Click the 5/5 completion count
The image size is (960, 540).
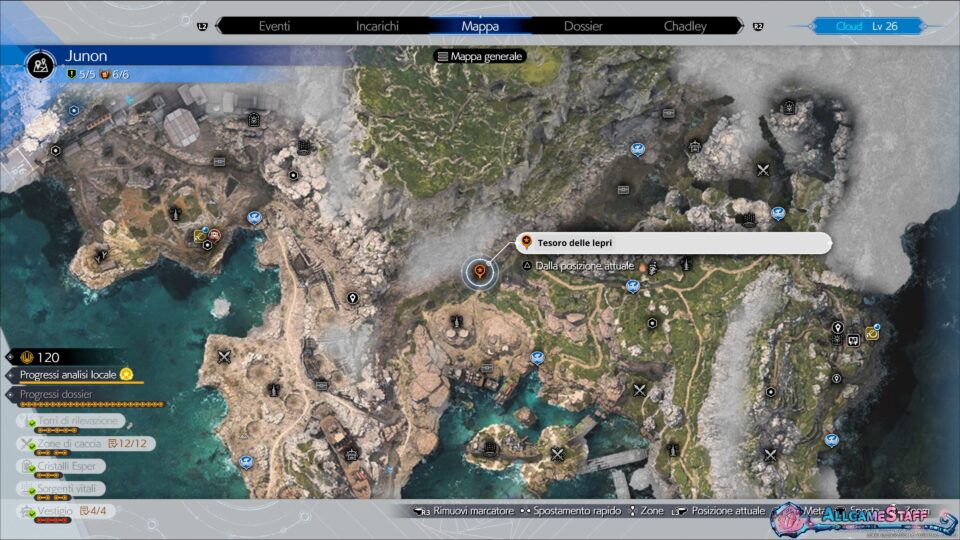(86, 75)
